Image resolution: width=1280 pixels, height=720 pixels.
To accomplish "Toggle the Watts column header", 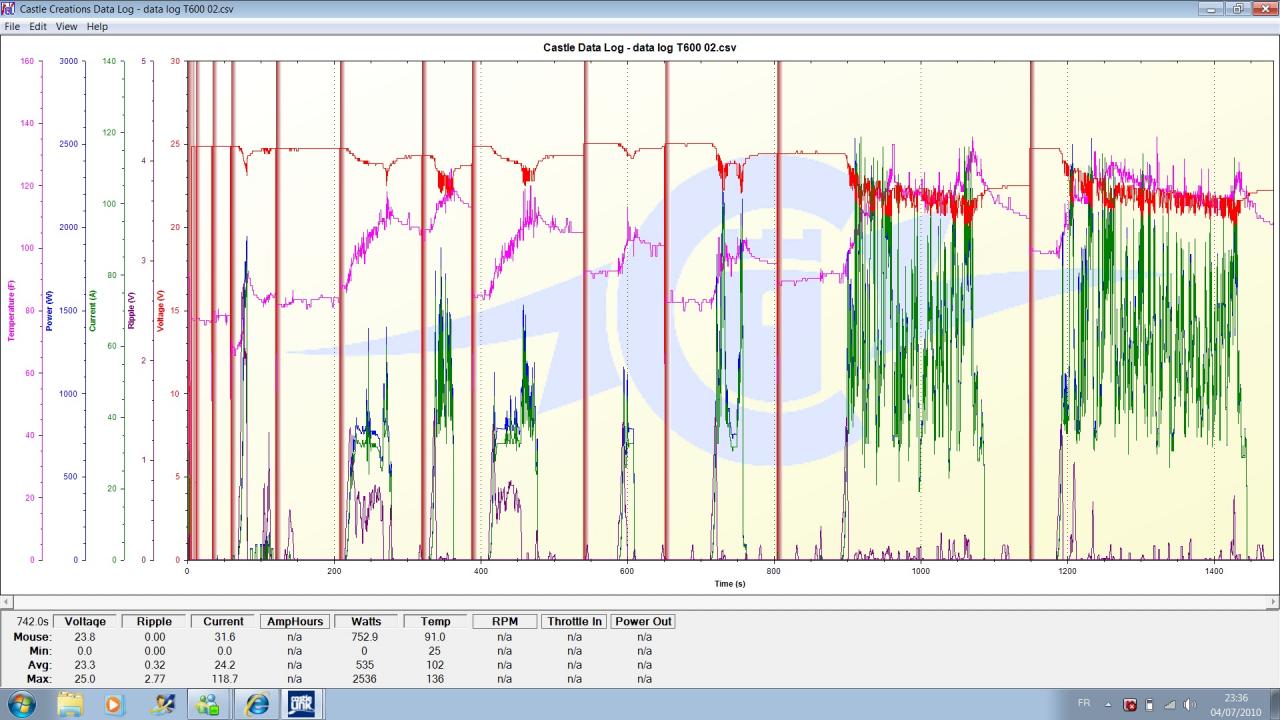I will pos(365,621).
